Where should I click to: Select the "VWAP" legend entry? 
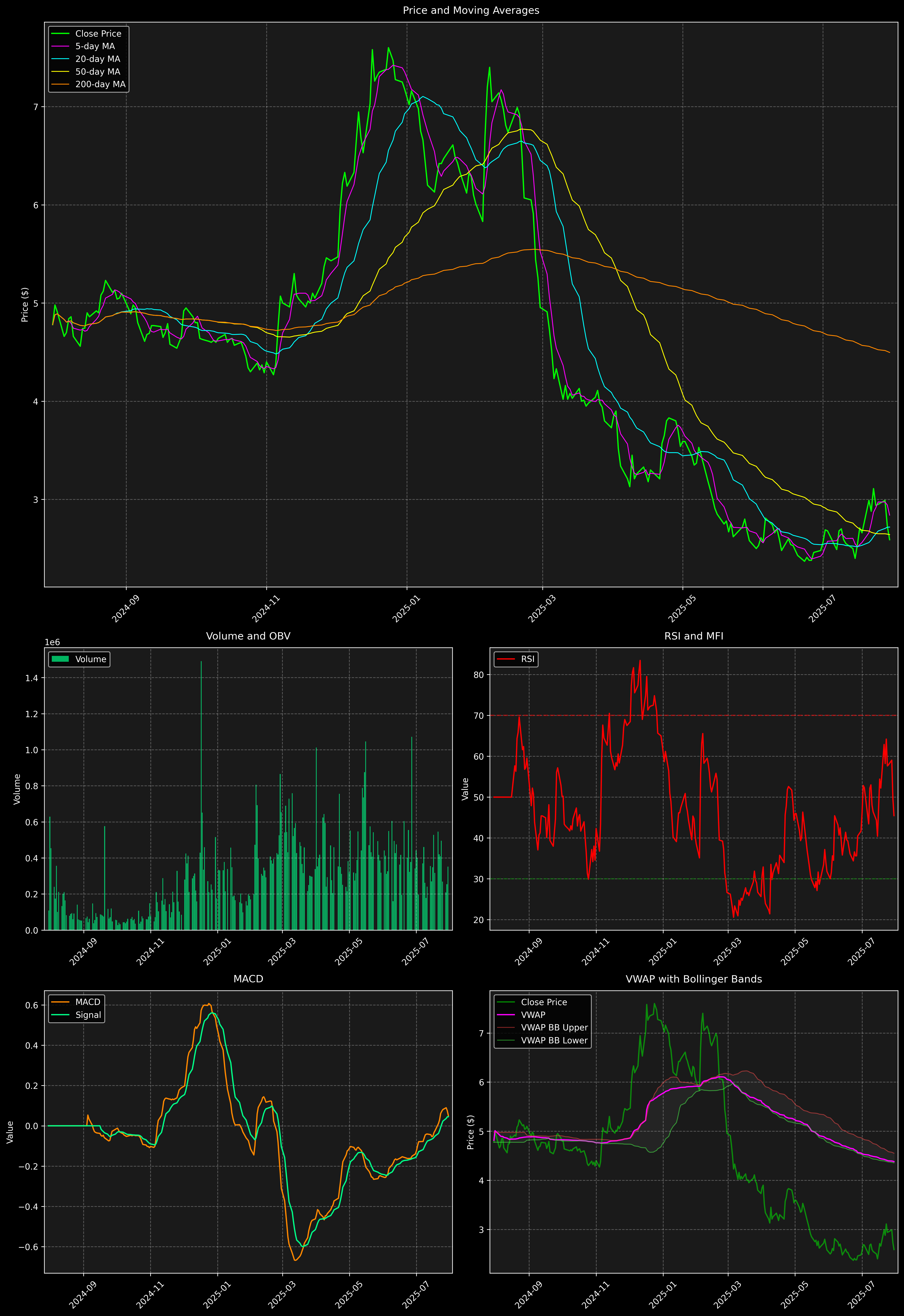pyautogui.click(x=533, y=1015)
